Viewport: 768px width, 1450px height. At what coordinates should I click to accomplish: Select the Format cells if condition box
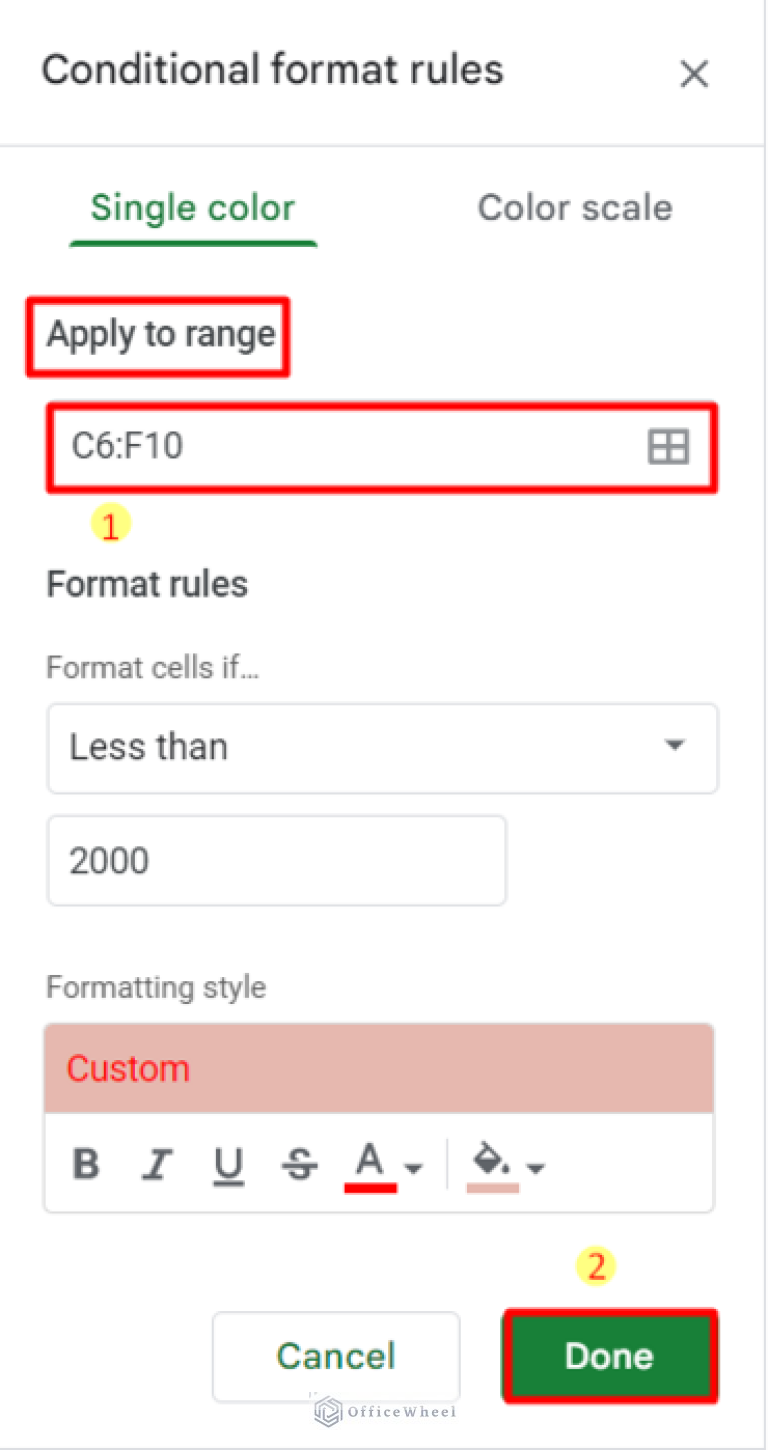[x=383, y=747]
